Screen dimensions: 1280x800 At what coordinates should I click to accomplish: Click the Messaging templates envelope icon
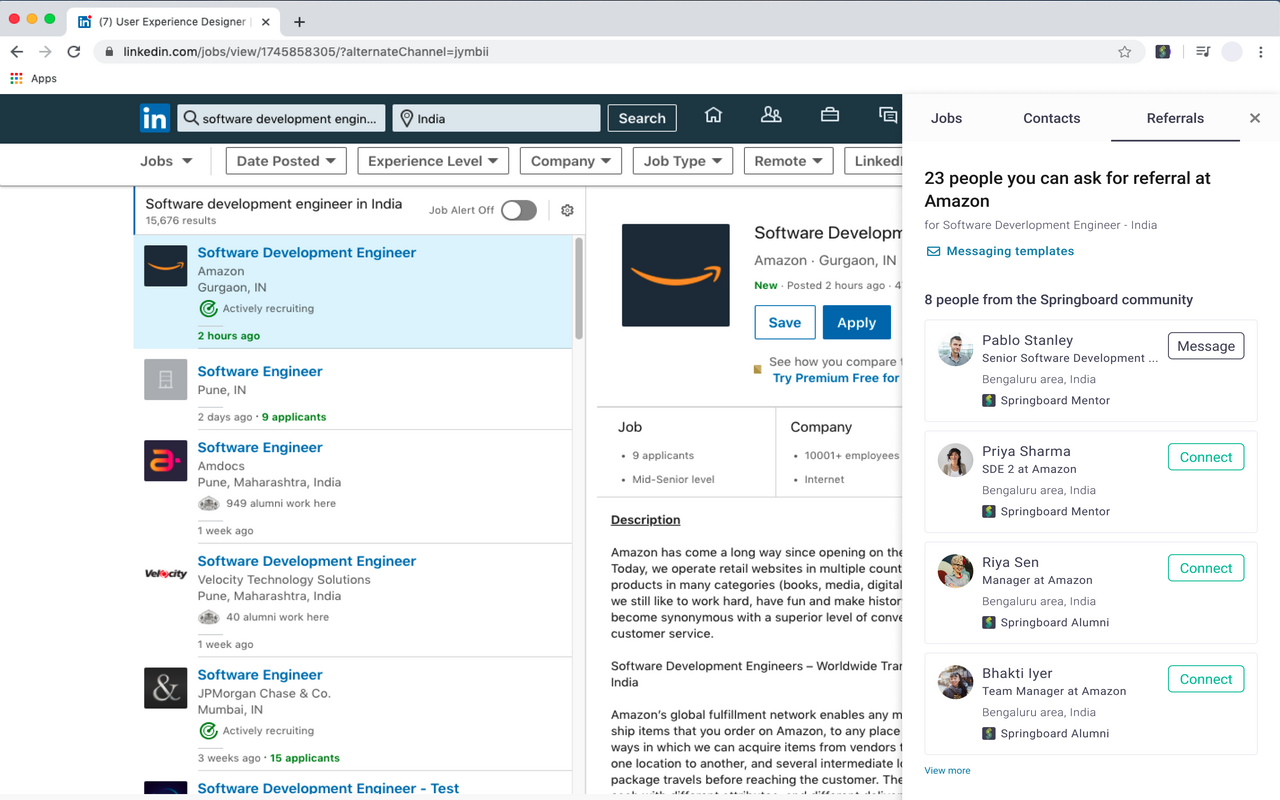tap(933, 252)
